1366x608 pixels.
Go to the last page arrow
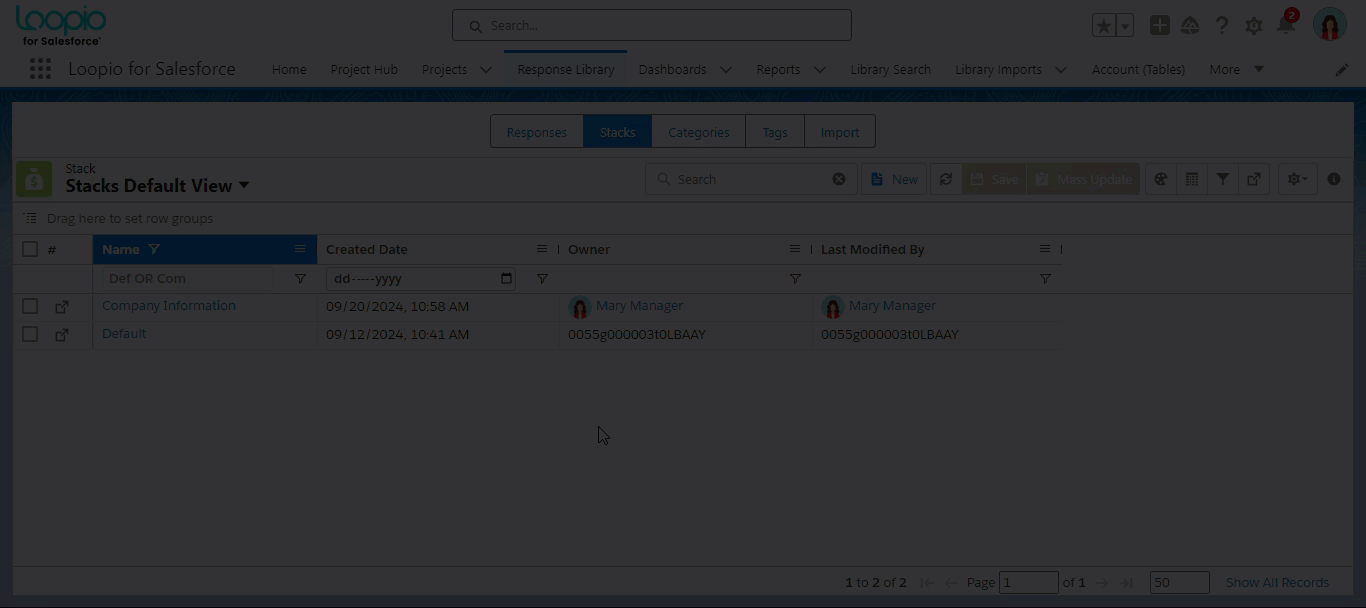[x=1127, y=582]
